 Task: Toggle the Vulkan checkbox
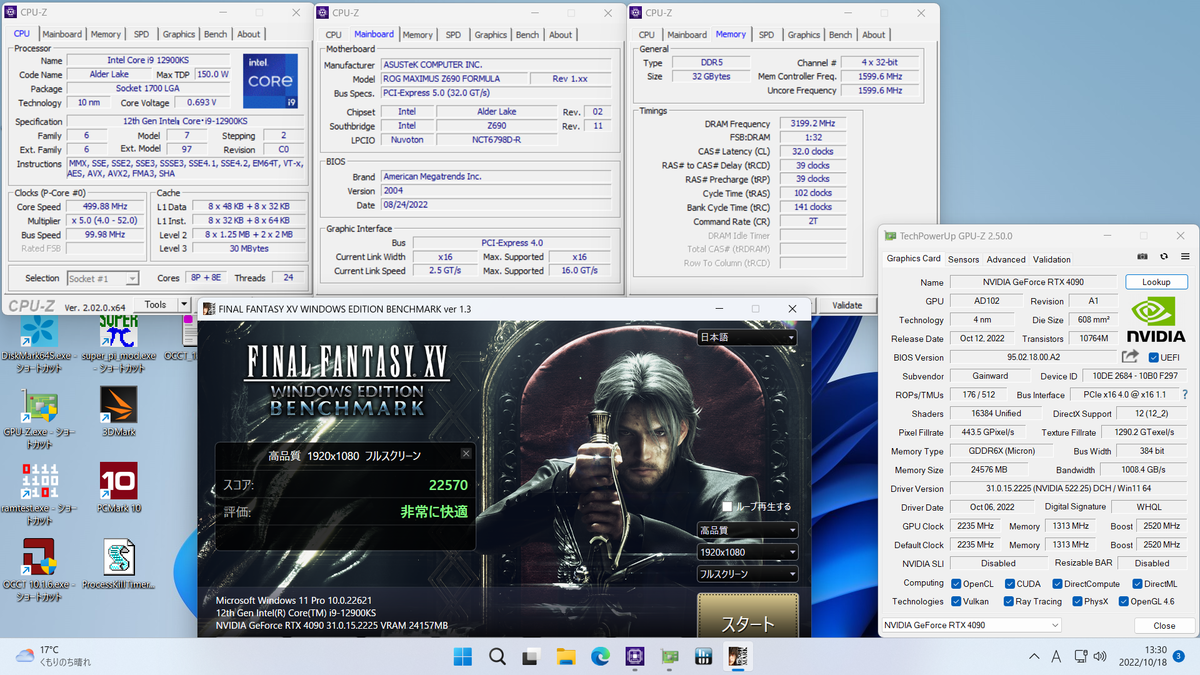(956, 602)
